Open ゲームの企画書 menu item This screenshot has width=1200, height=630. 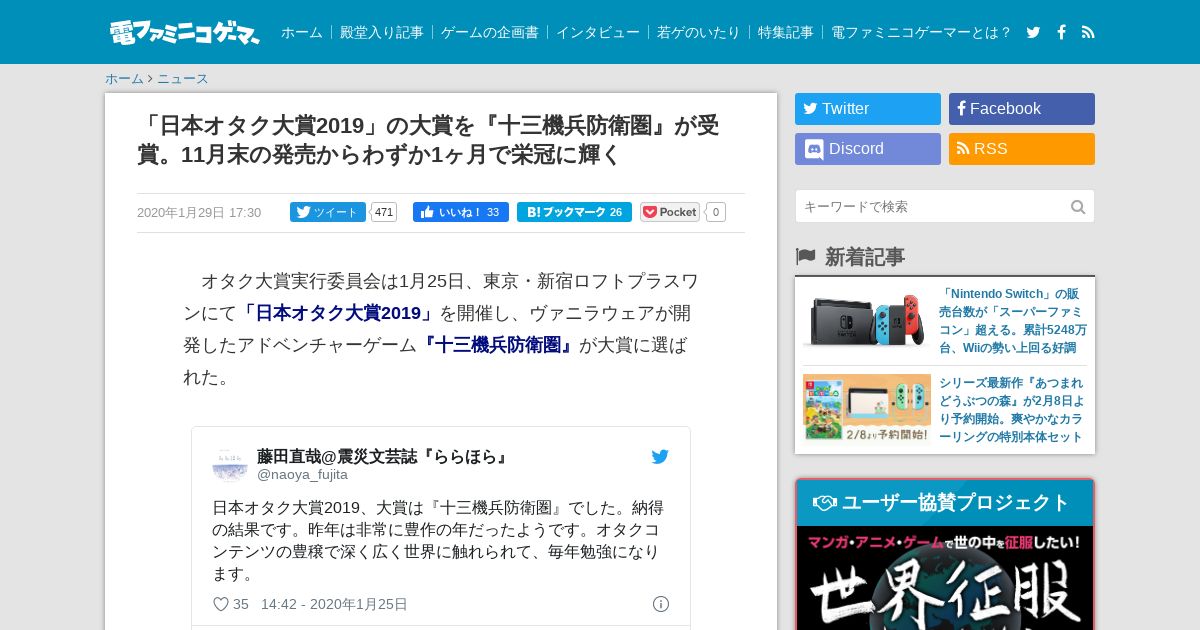pos(490,32)
